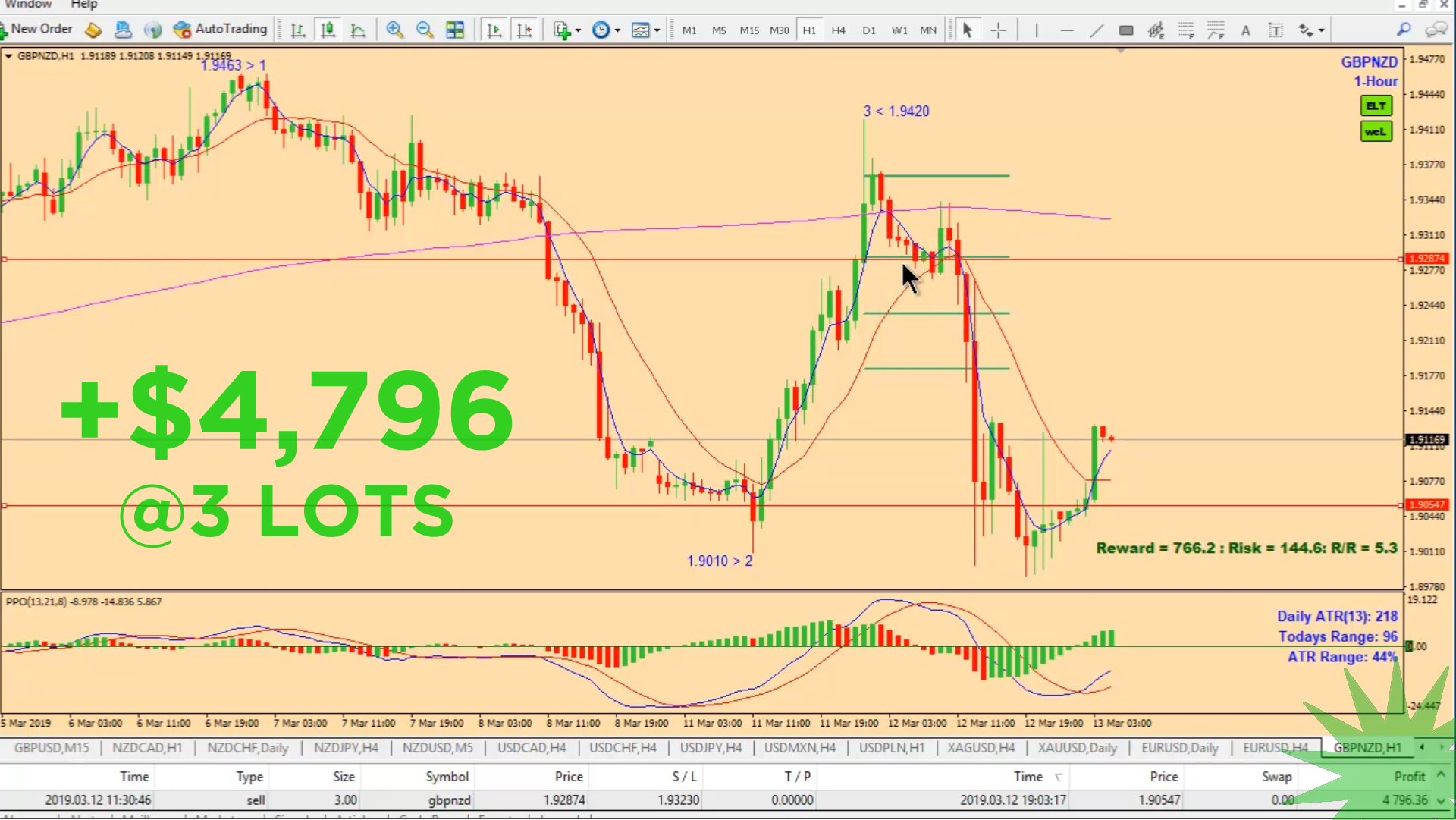The image size is (1456, 820).
Task: Switch chart to Bar Chart mode
Action: click(297, 30)
